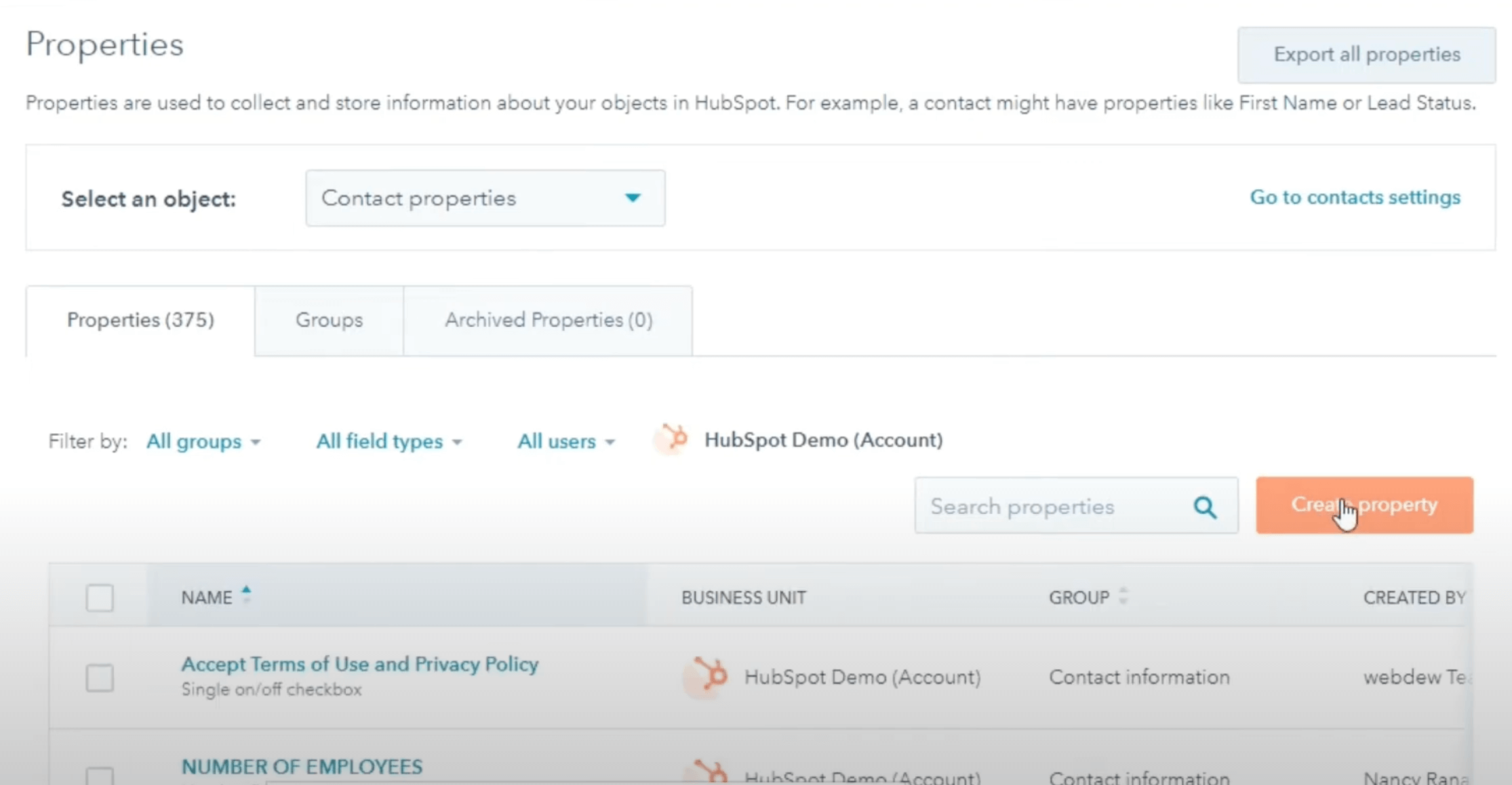Open Go to contacts settings link

point(1355,197)
